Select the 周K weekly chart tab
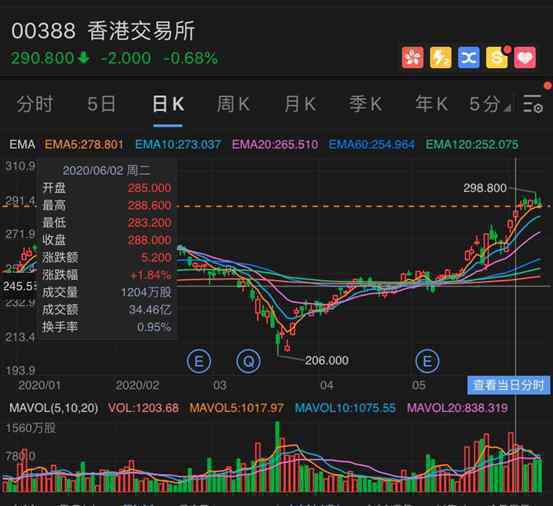This screenshot has width=553, height=506. [233, 104]
